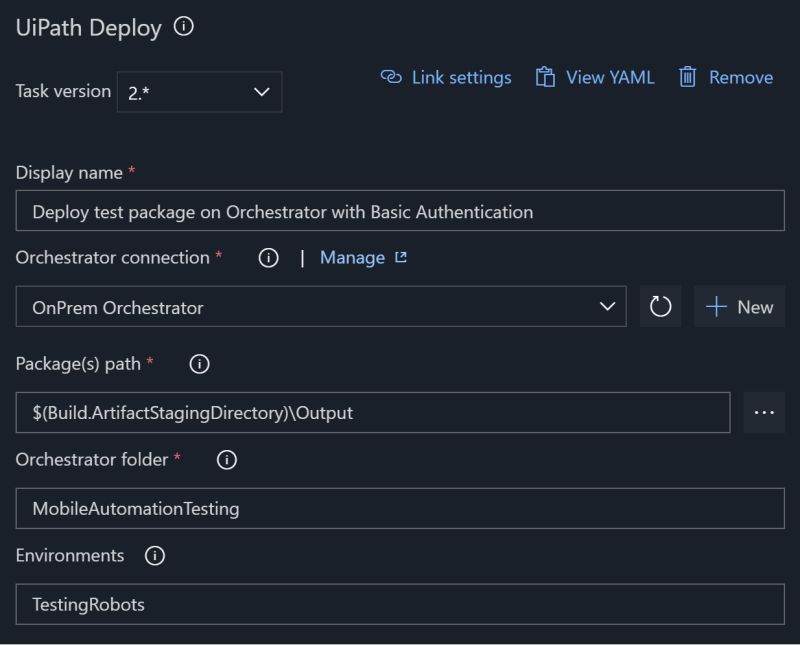Show info for Orchestrator folder field

[226, 461]
